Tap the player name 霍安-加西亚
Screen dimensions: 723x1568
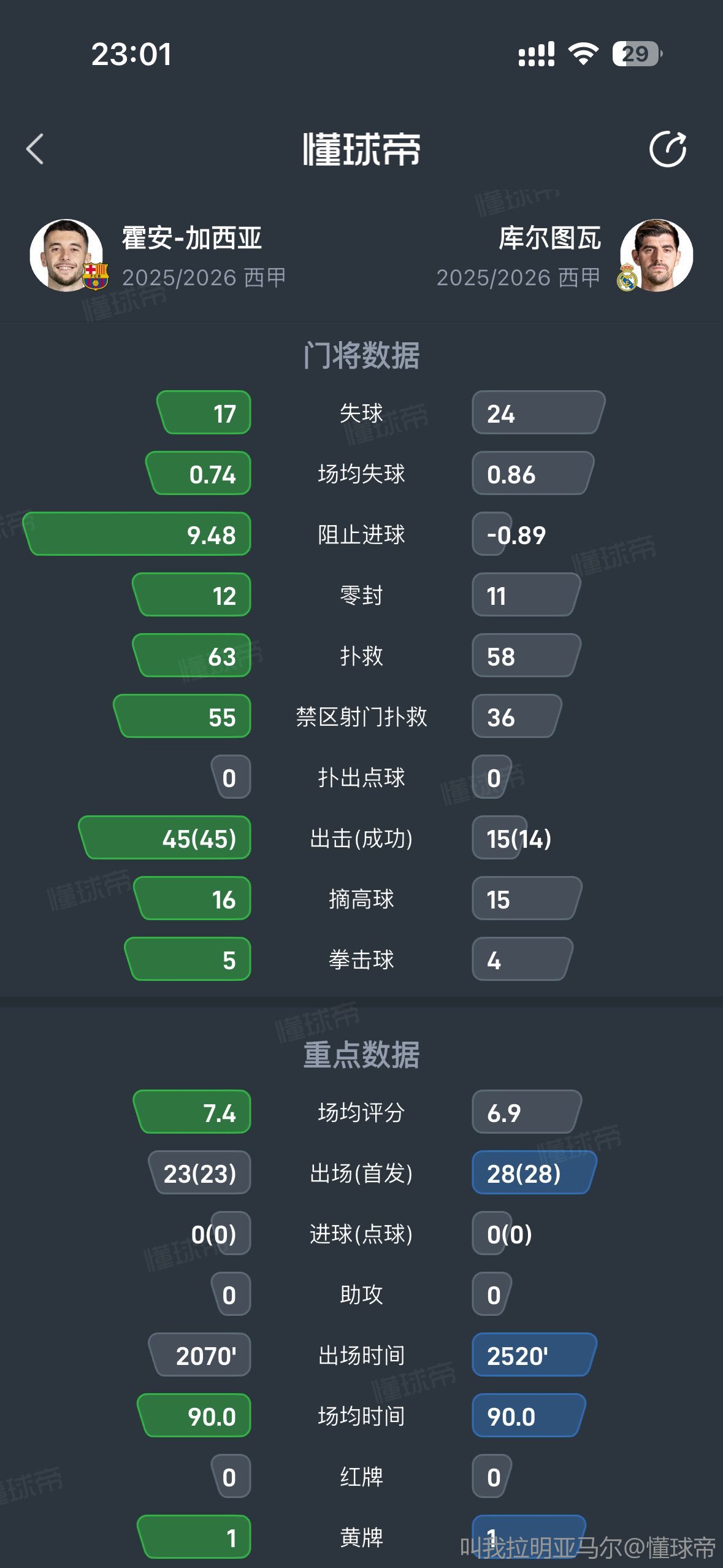192,238
